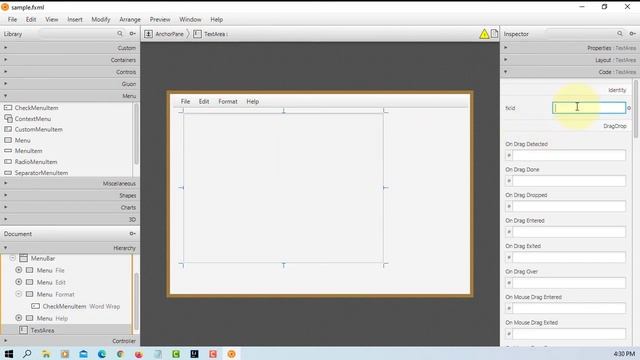Select the TextArea row in the Hierarchy
The width and height of the screenshot is (640, 360).
point(66,330)
